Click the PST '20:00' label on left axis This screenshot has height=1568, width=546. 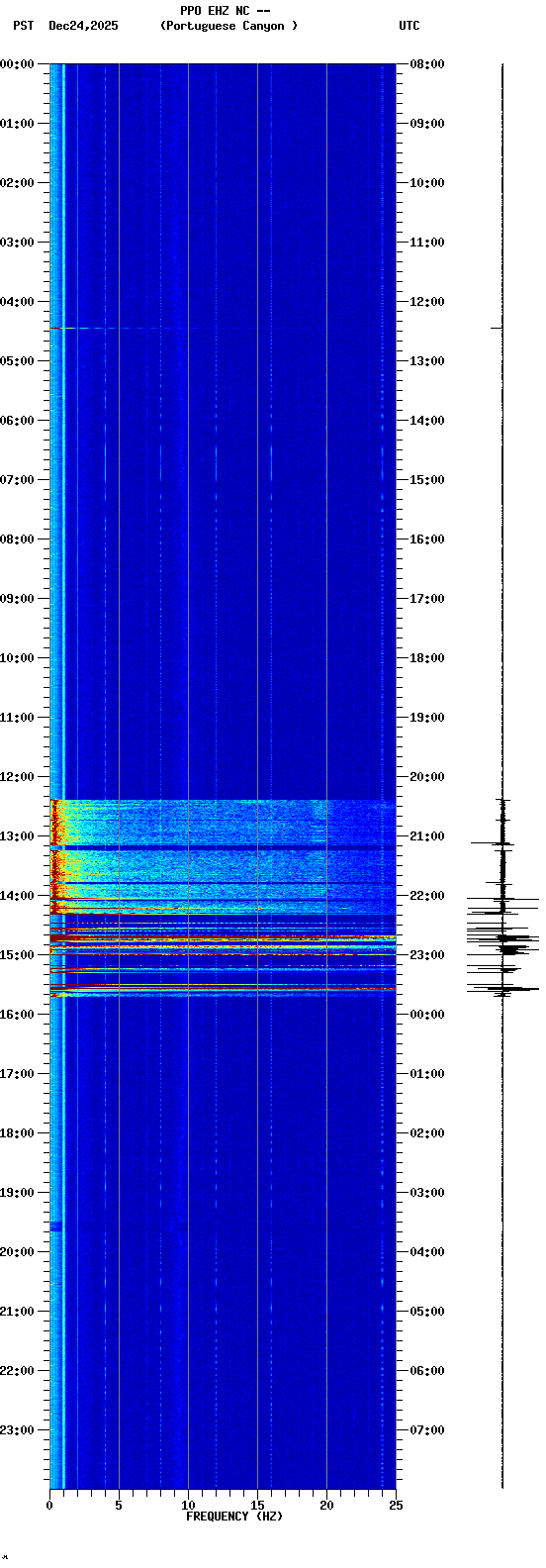tap(17, 1252)
